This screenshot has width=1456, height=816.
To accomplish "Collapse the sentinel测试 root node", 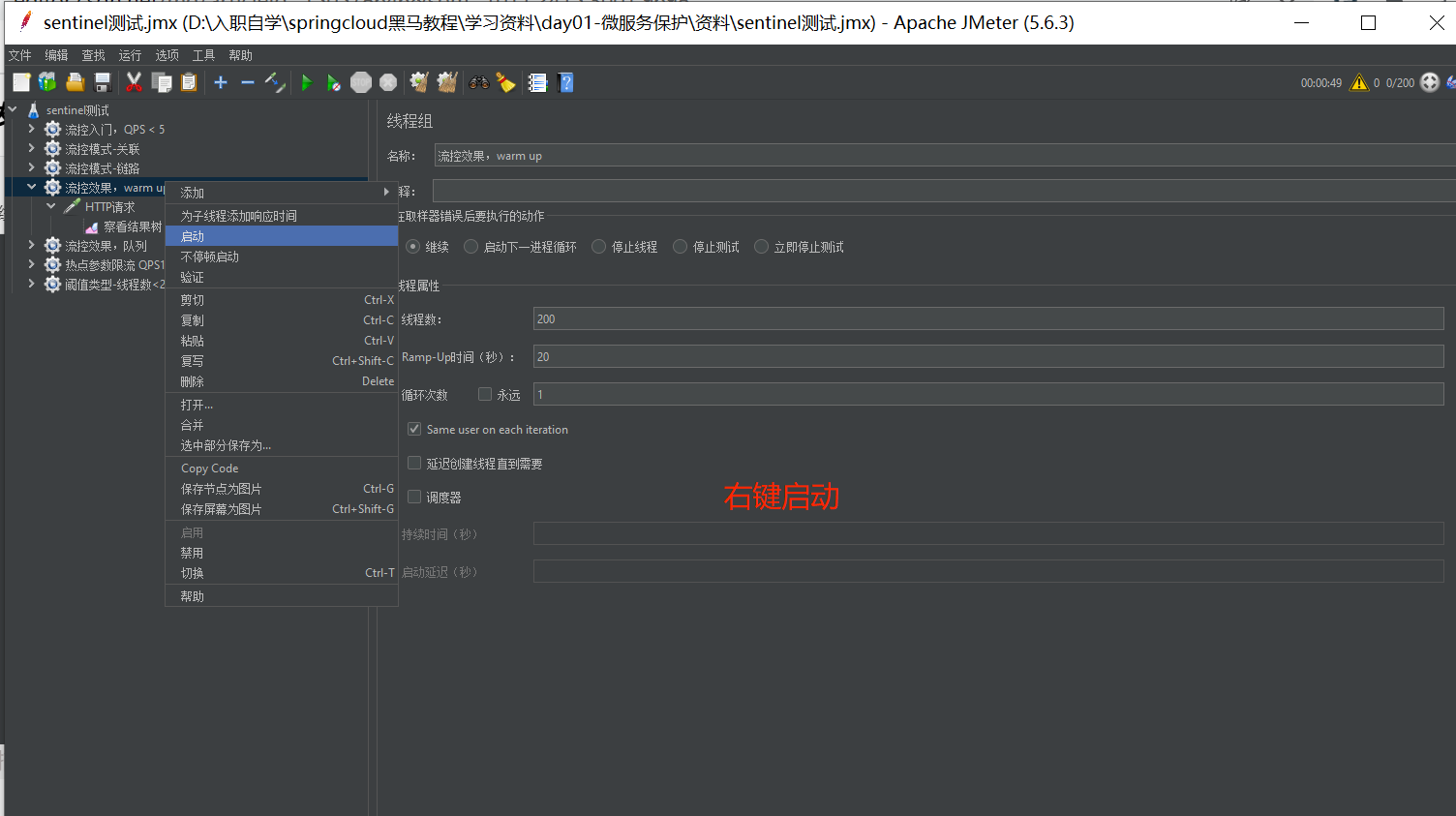I will (13, 109).
